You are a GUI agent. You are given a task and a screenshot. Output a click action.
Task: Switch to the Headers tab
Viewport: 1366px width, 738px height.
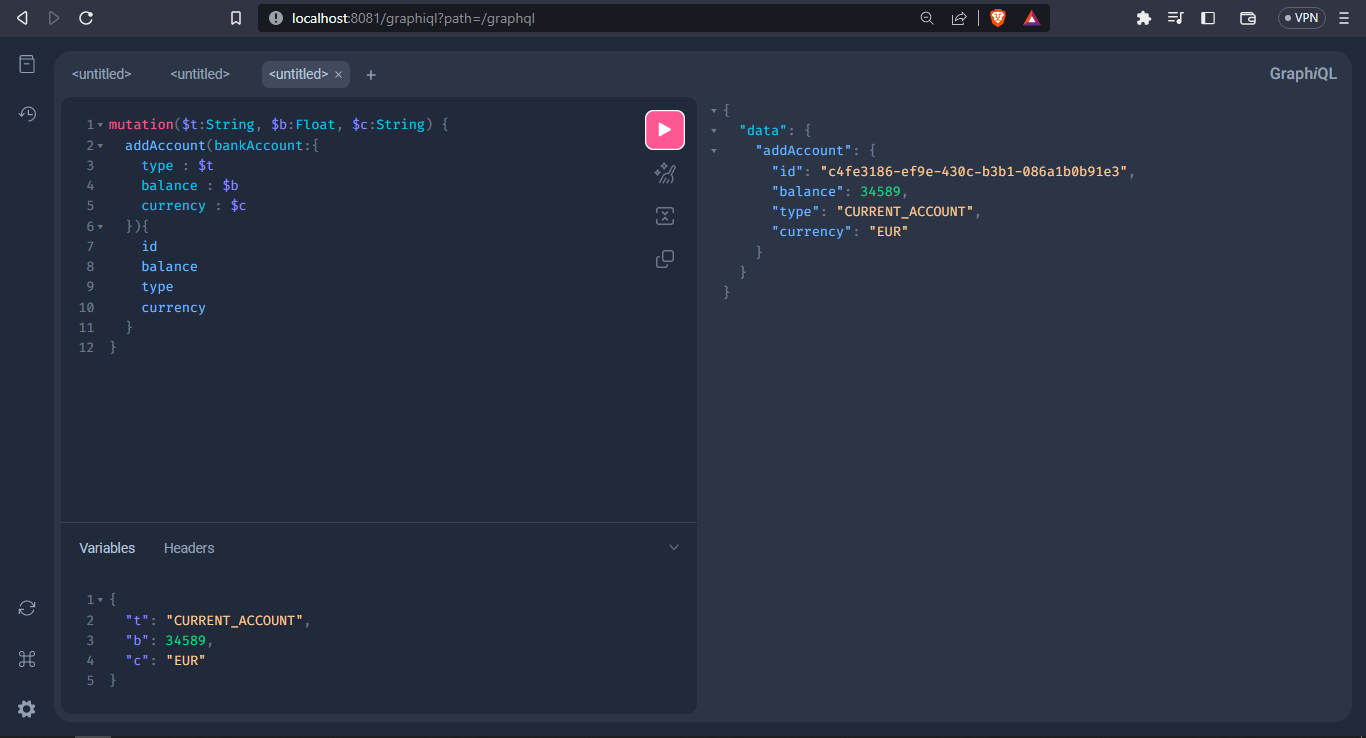188,547
